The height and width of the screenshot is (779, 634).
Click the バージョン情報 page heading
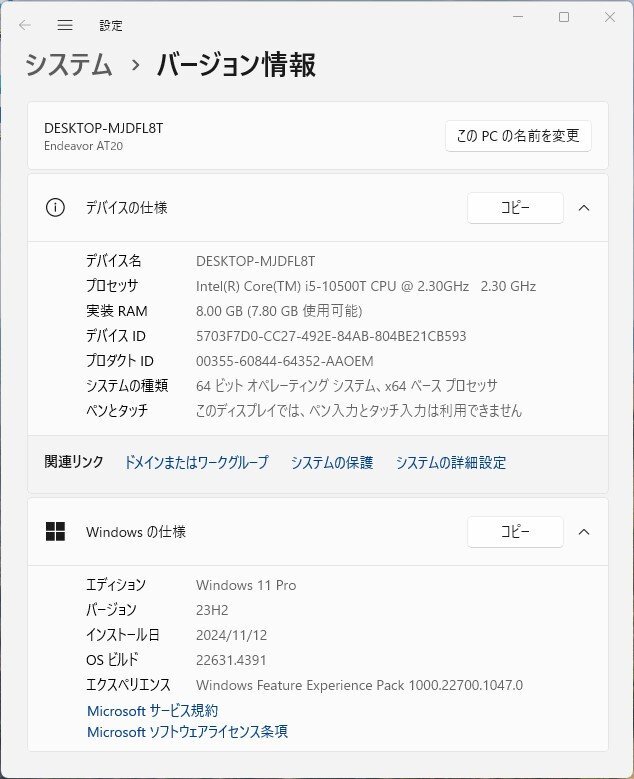(x=237, y=65)
